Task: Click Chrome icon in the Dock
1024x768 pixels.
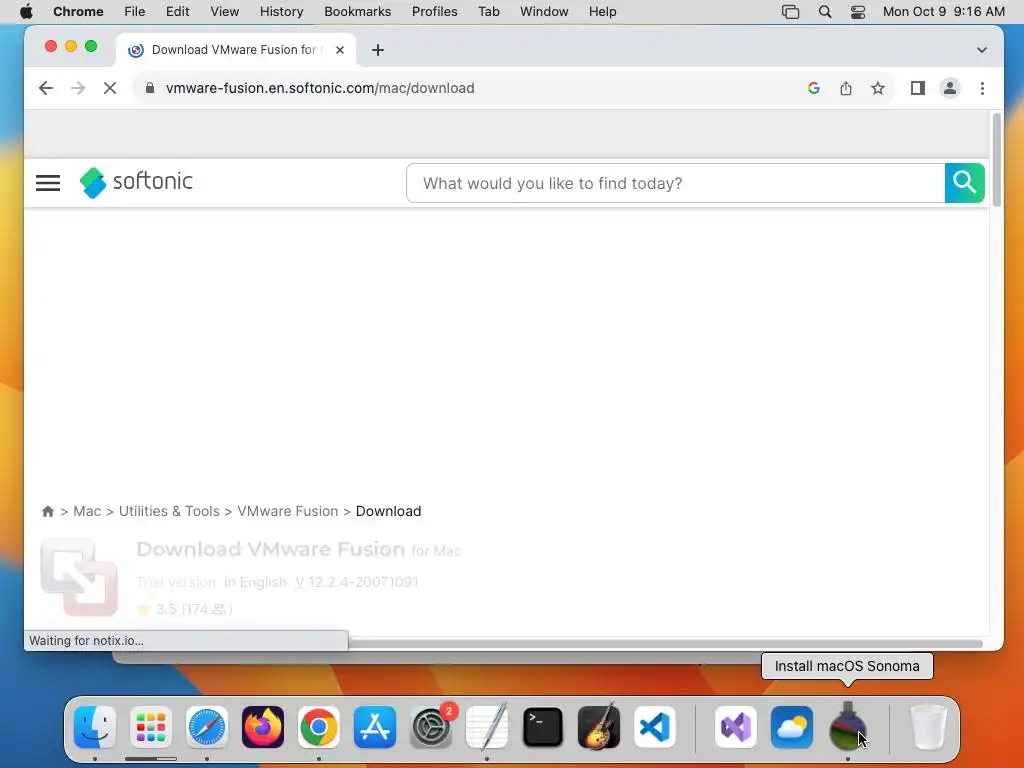Action: click(x=319, y=727)
